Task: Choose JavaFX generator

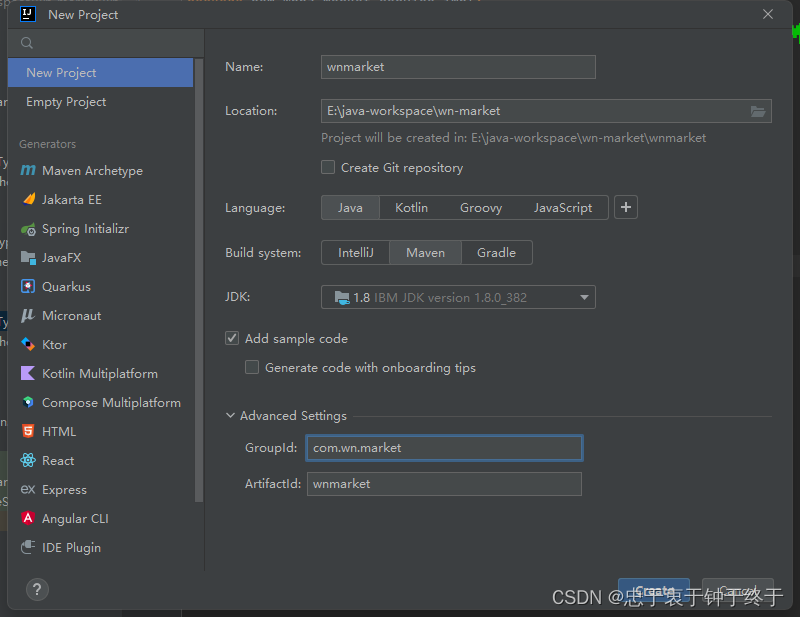Action: (x=101, y=258)
